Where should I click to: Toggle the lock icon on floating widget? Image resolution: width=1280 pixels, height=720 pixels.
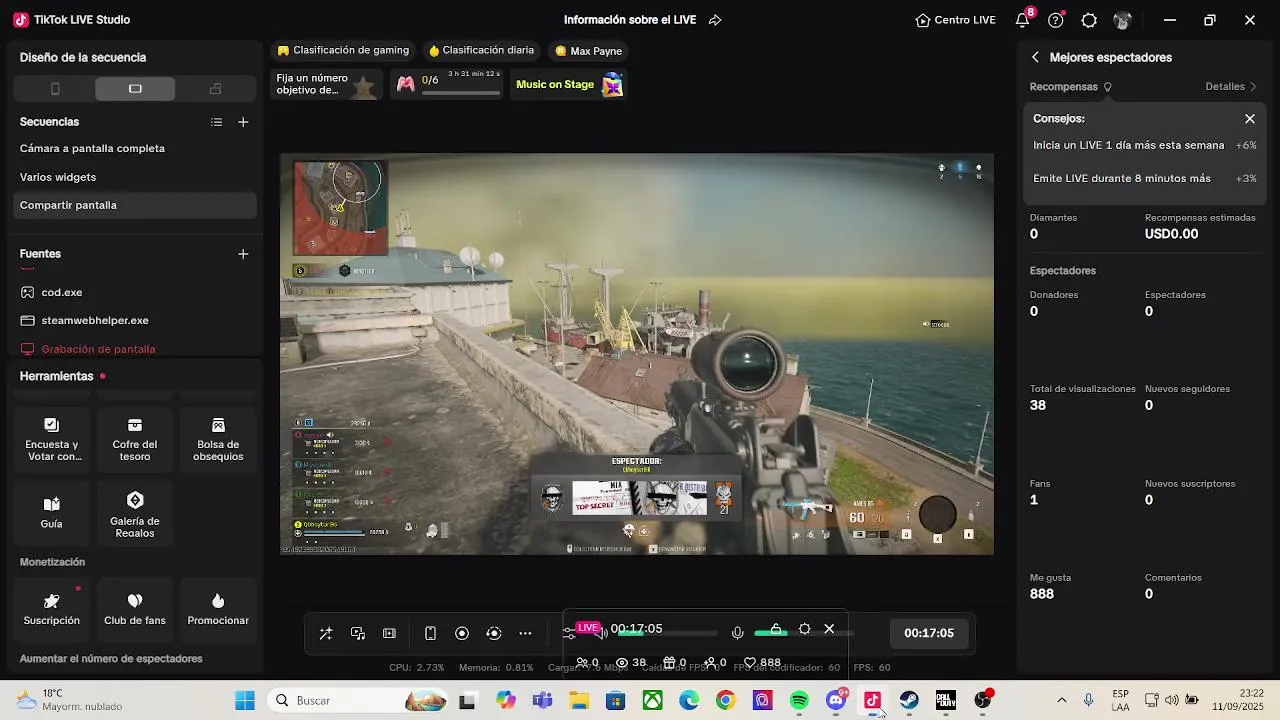tap(775, 629)
